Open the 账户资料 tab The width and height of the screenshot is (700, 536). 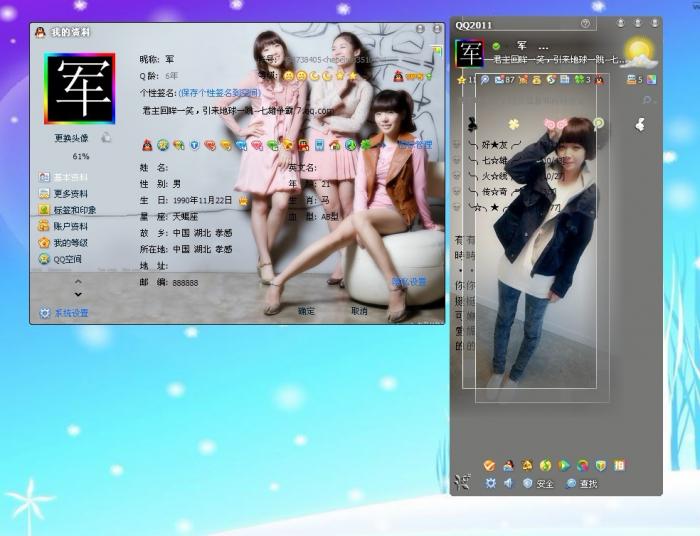pos(63,226)
